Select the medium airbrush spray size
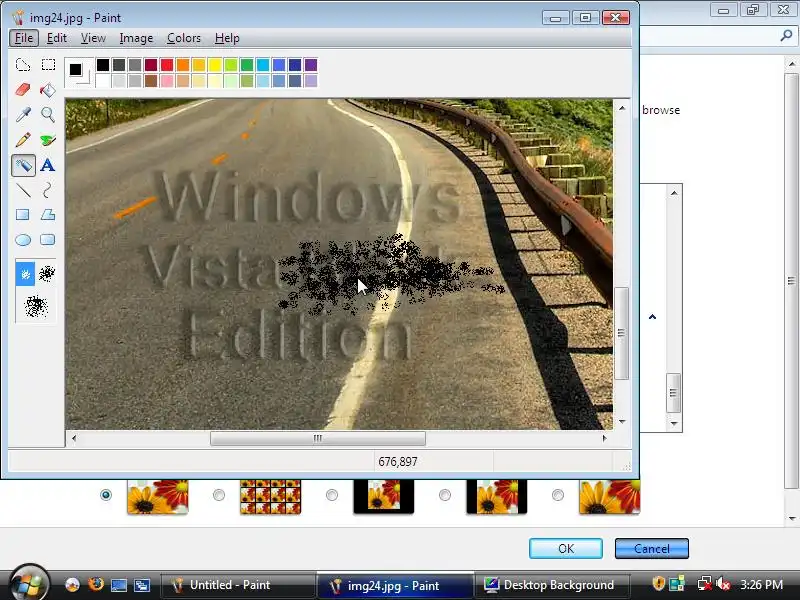800x600 pixels. pos(47,274)
